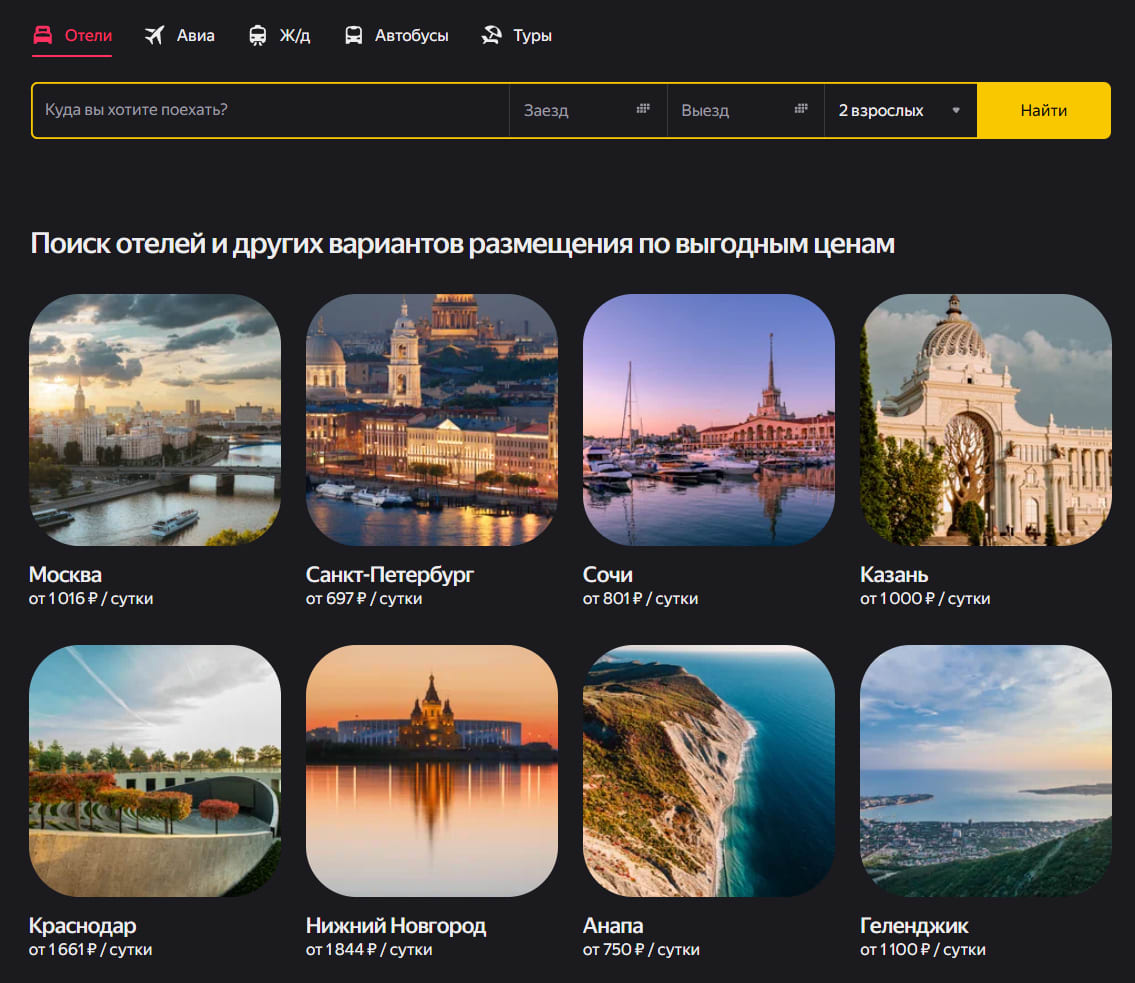
Task: Click the Краснодар city name link
Action: pyautogui.click(x=83, y=926)
